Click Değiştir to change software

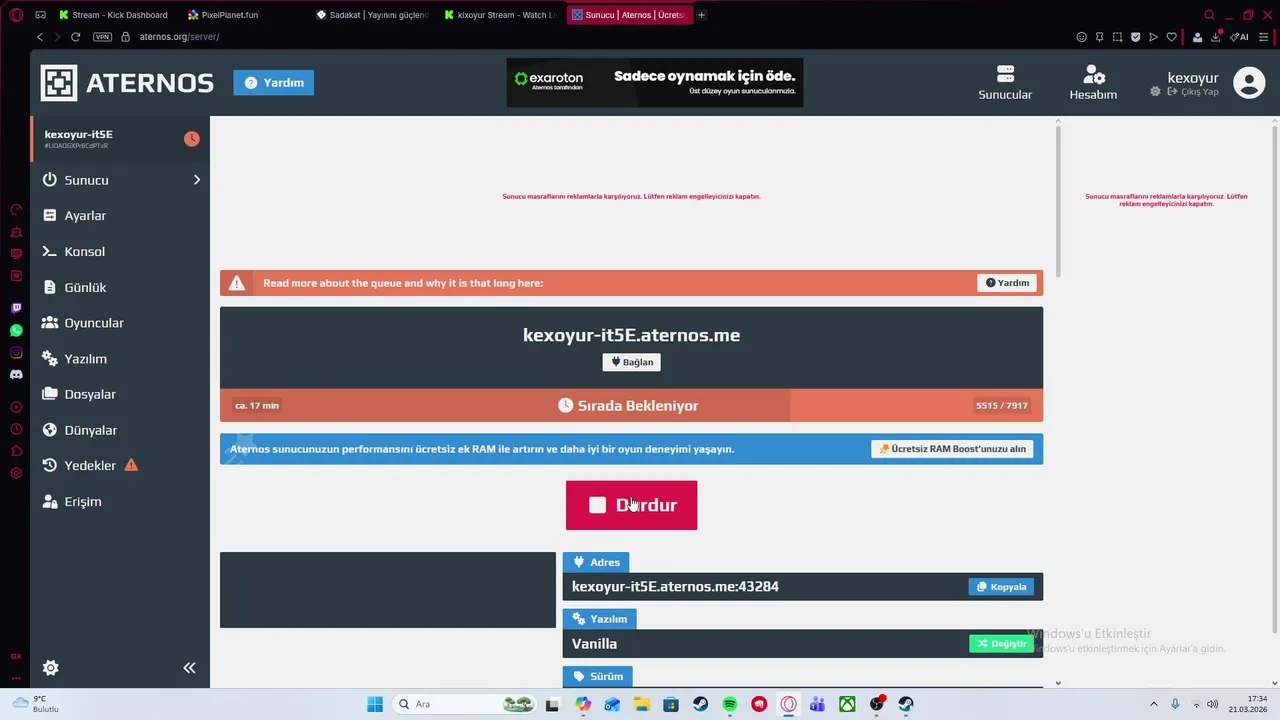click(1001, 644)
